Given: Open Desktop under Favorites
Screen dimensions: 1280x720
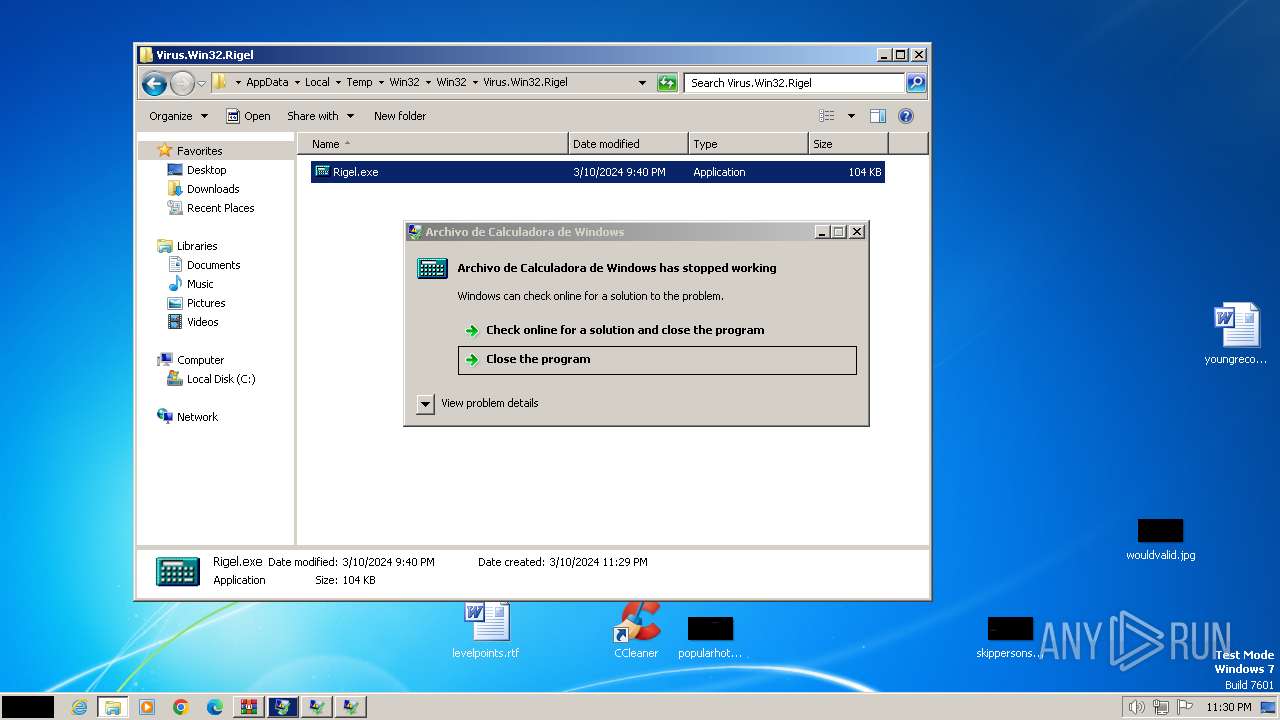Looking at the screenshot, I should [206, 170].
